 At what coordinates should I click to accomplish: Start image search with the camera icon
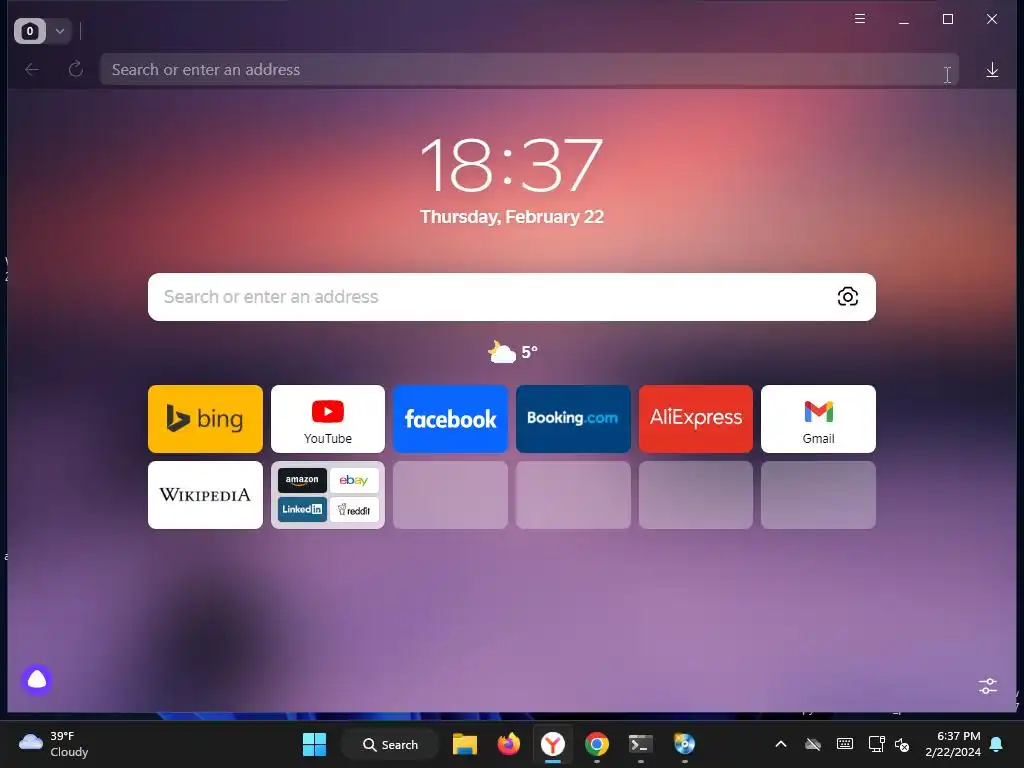[848, 296]
